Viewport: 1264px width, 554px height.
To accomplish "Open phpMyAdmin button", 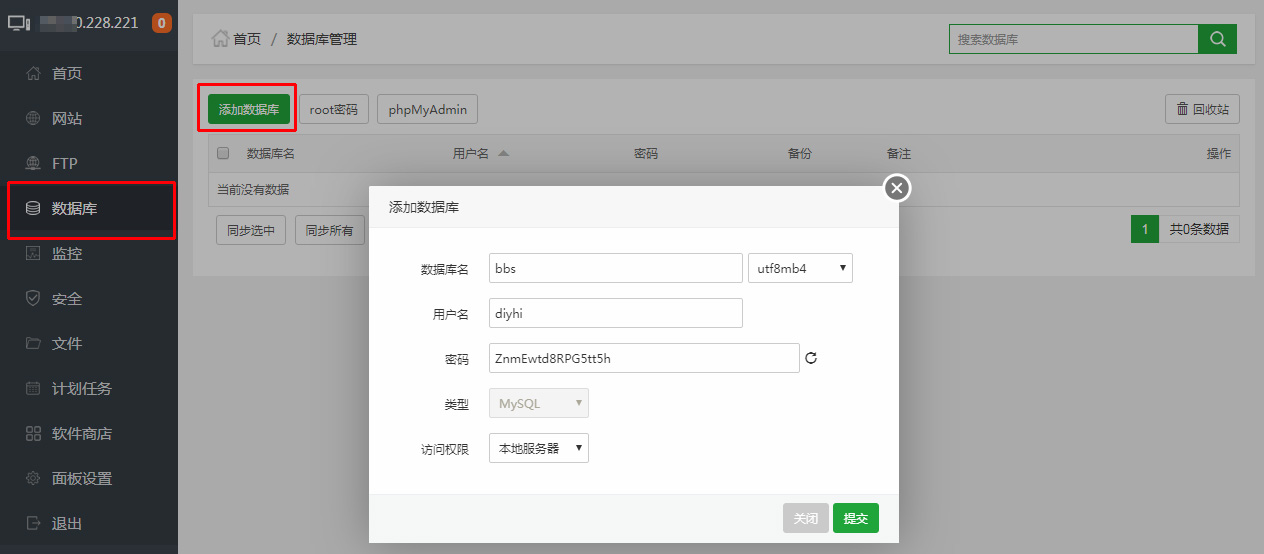I will (427, 109).
